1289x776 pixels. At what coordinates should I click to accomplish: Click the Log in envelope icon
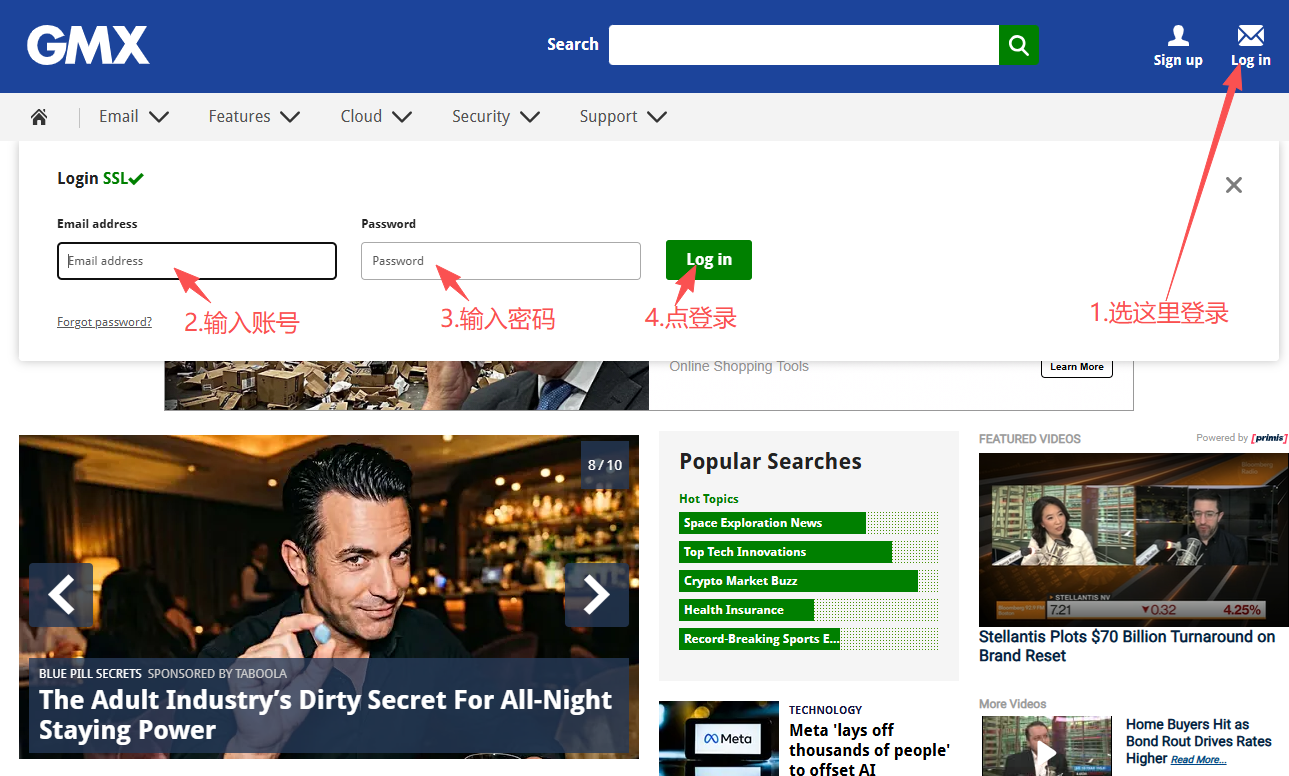point(1250,36)
